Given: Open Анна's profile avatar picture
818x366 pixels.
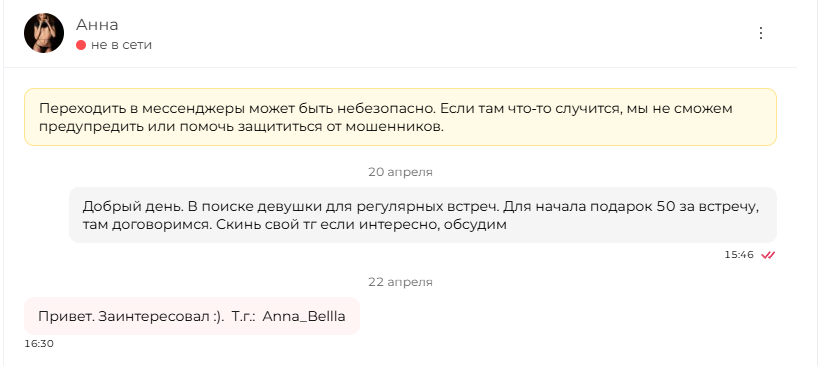Looking at the screenshot, I should 44,33.
